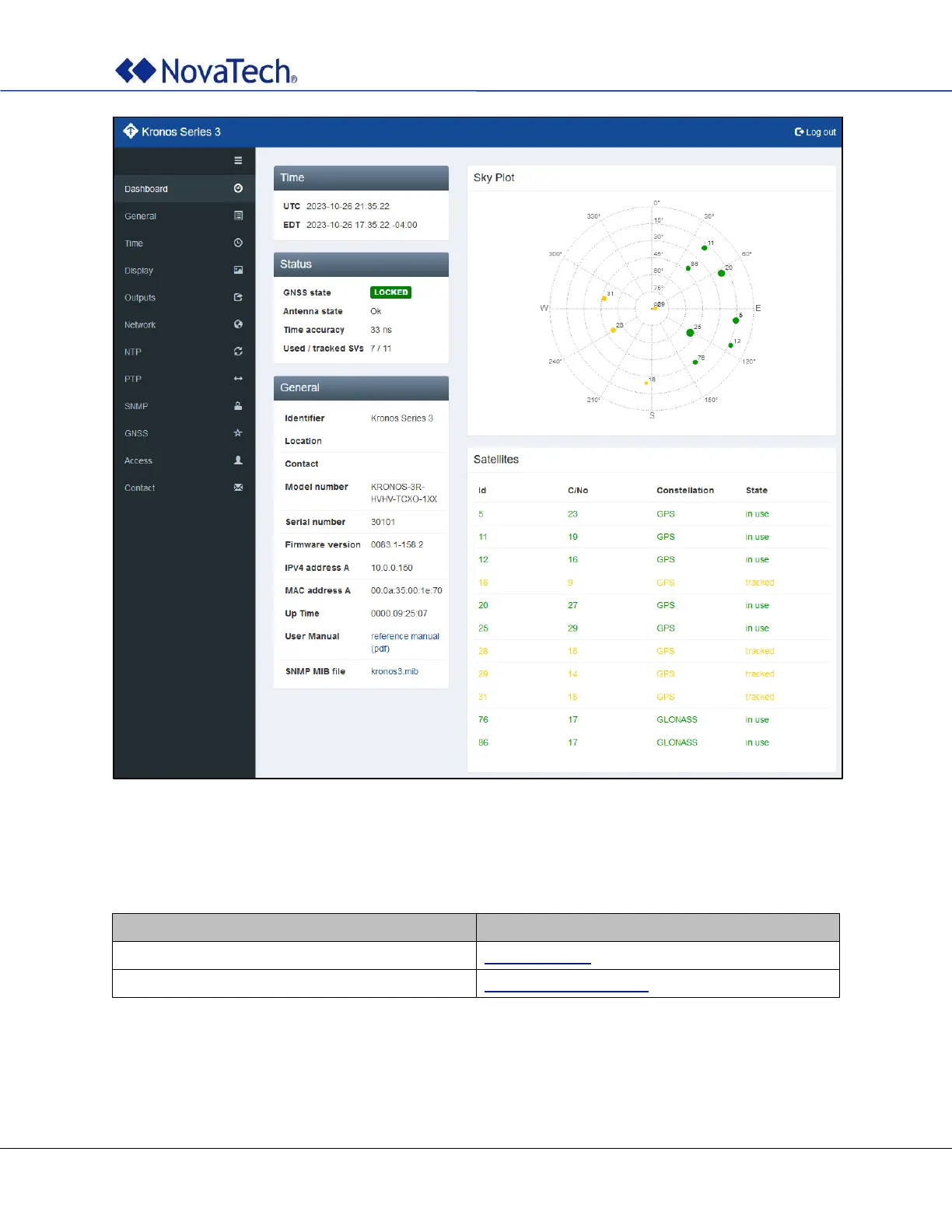Image resolution: width=952 pixels, height=1232 pixels.
Task: Log out of Kronos Series 3
Action: click(815, 132)
